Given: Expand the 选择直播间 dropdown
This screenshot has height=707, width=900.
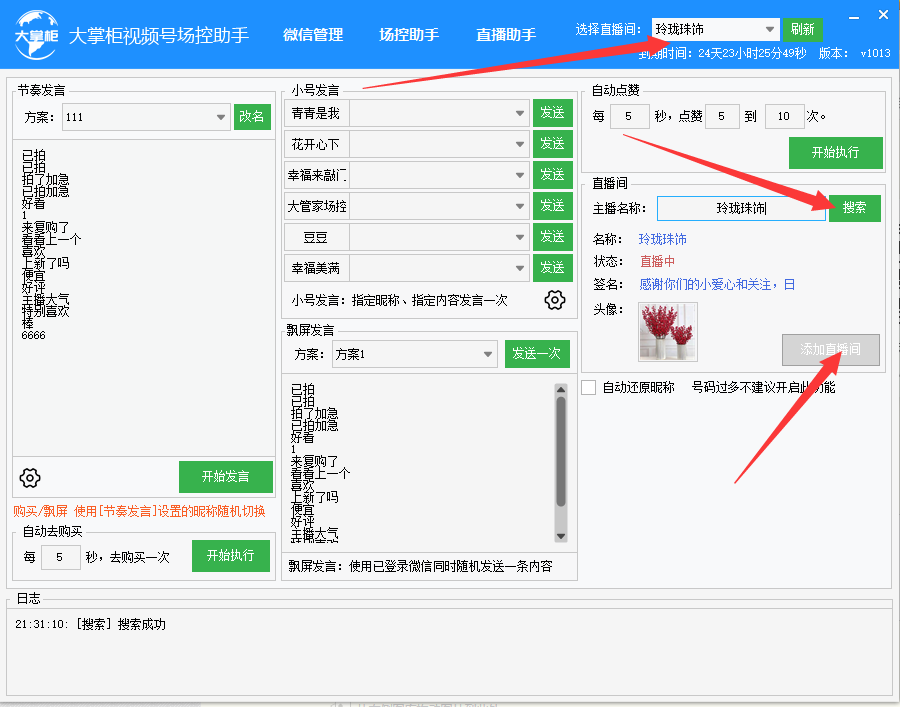Looking at the screenshot, I should [x=769, y=29].
